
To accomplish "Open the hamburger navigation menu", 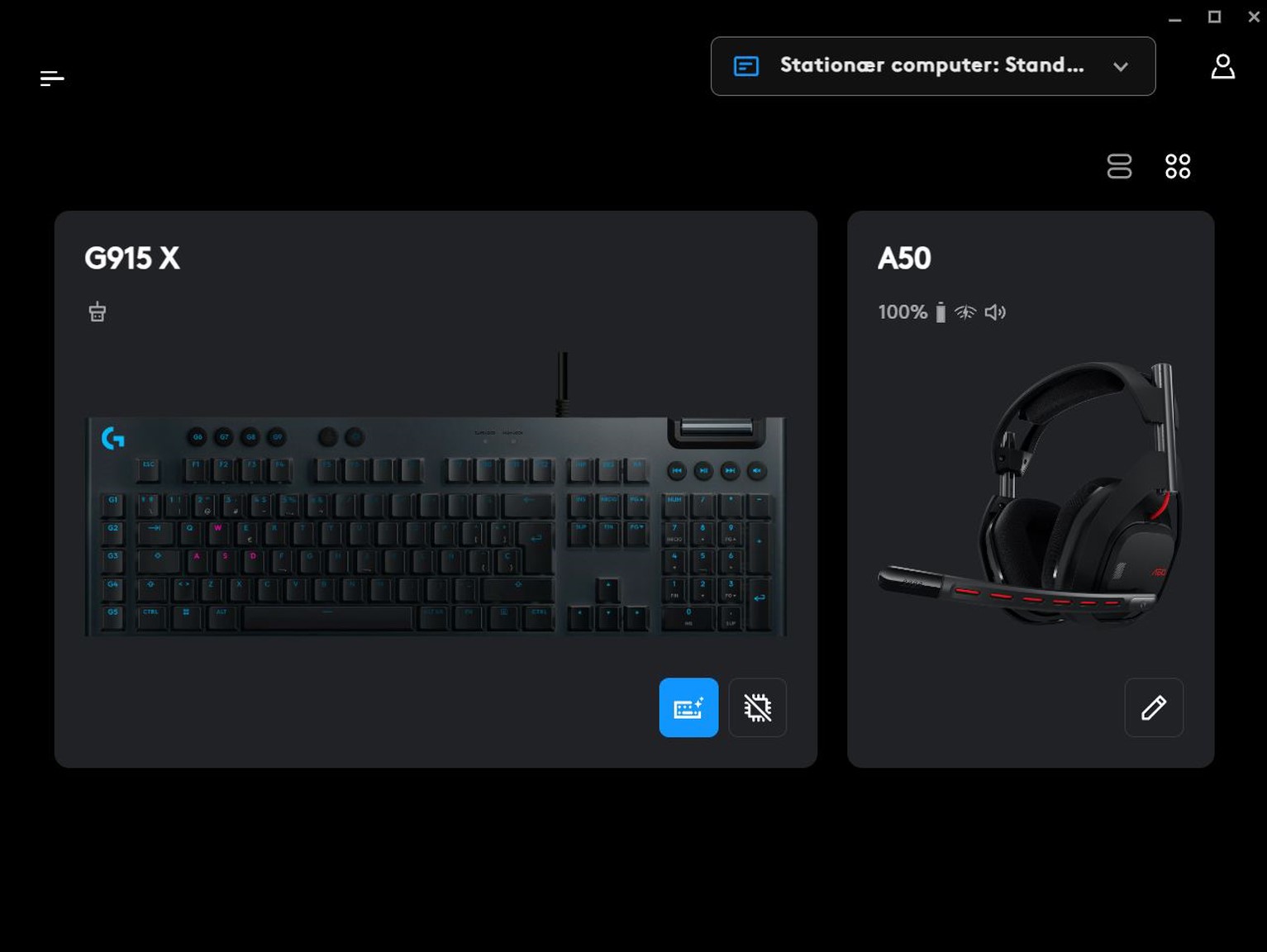I will [52, 79].
